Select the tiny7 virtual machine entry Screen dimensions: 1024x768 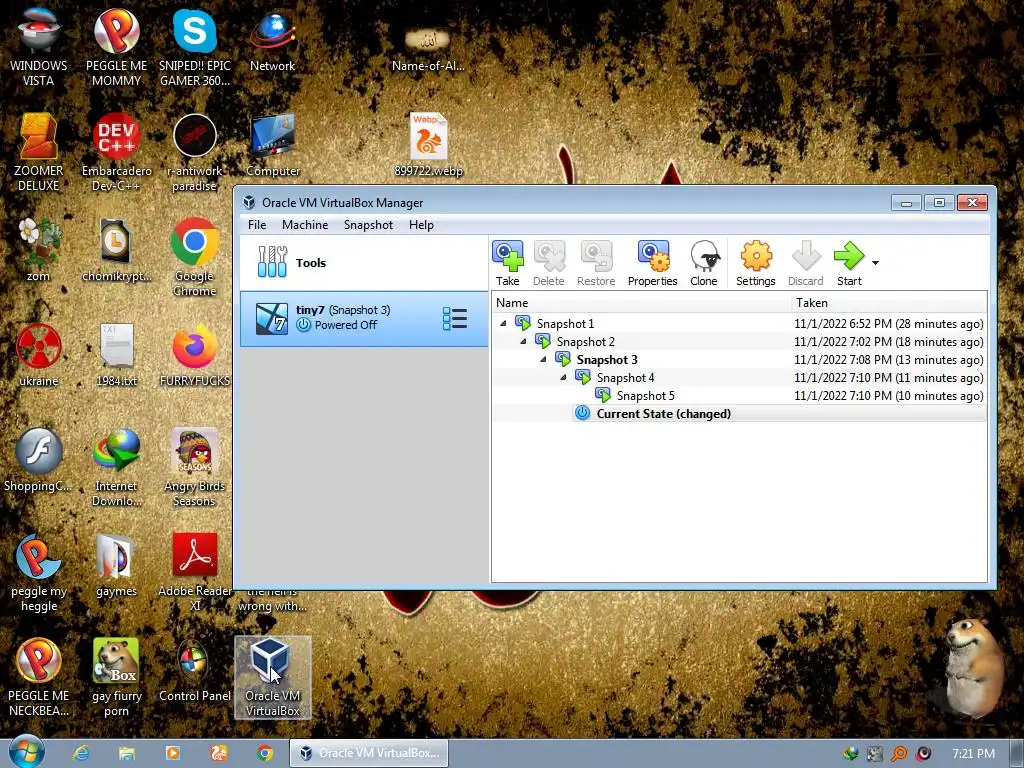pos(364,319)
